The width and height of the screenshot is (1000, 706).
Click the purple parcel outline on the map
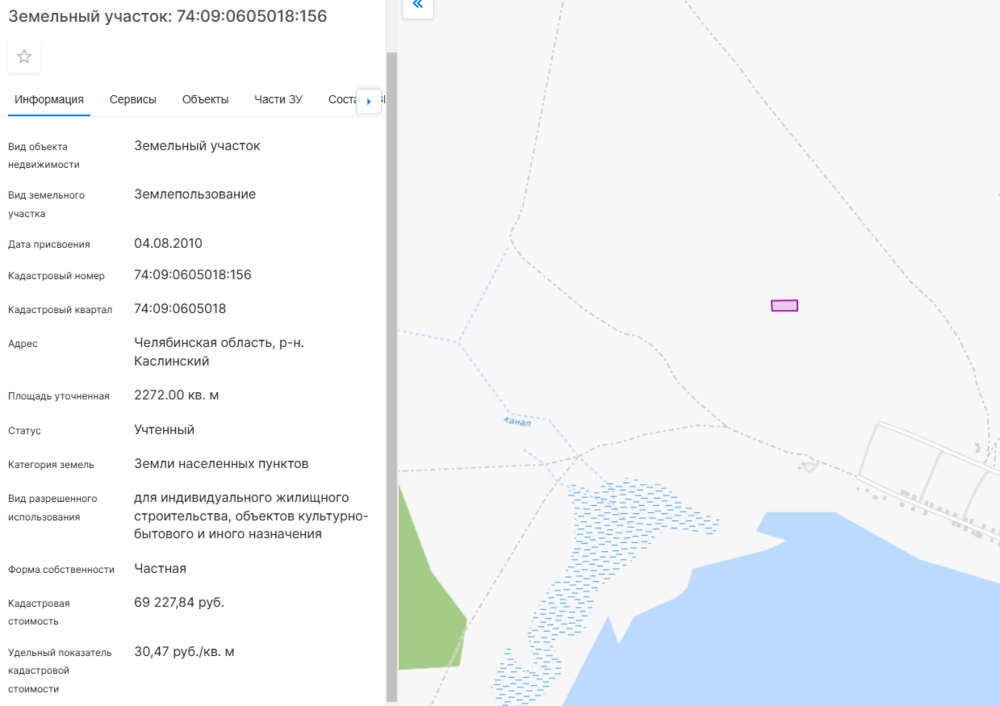pyautogui.click(x=784, y=305)
